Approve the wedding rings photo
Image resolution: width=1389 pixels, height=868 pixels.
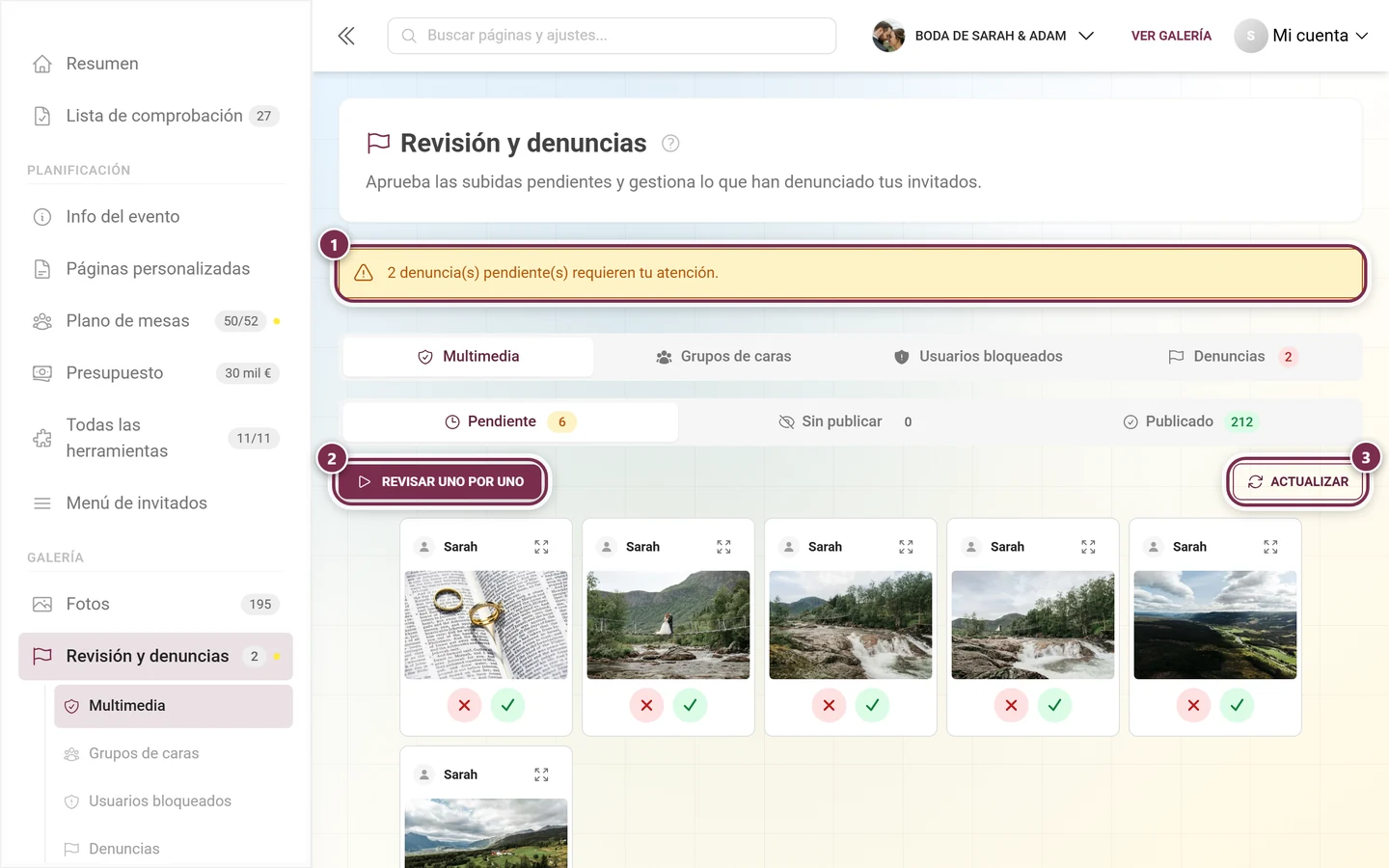coord(507,705)
